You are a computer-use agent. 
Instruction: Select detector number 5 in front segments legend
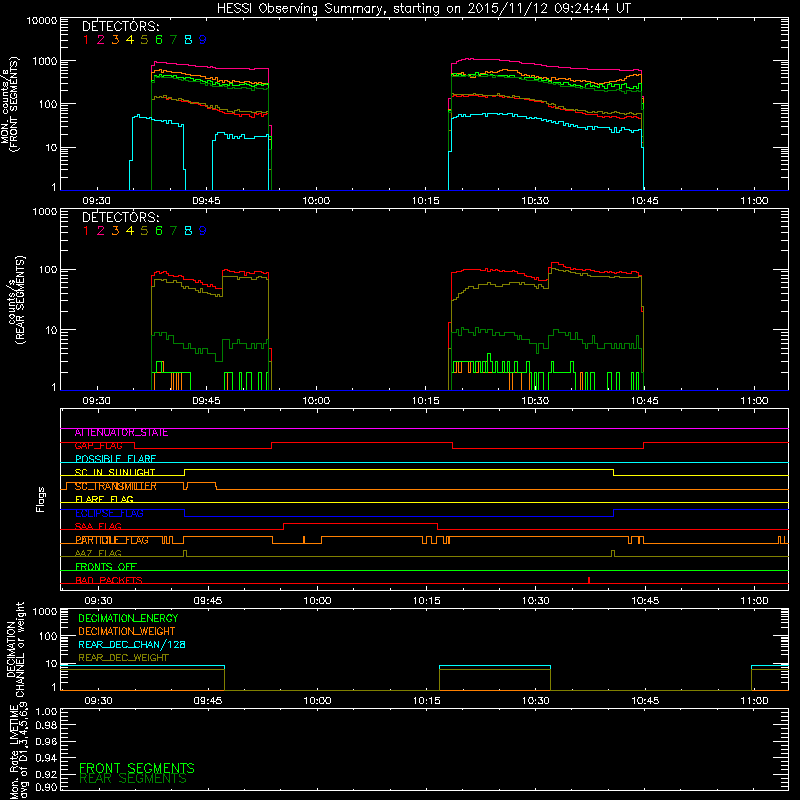point(144,40)
